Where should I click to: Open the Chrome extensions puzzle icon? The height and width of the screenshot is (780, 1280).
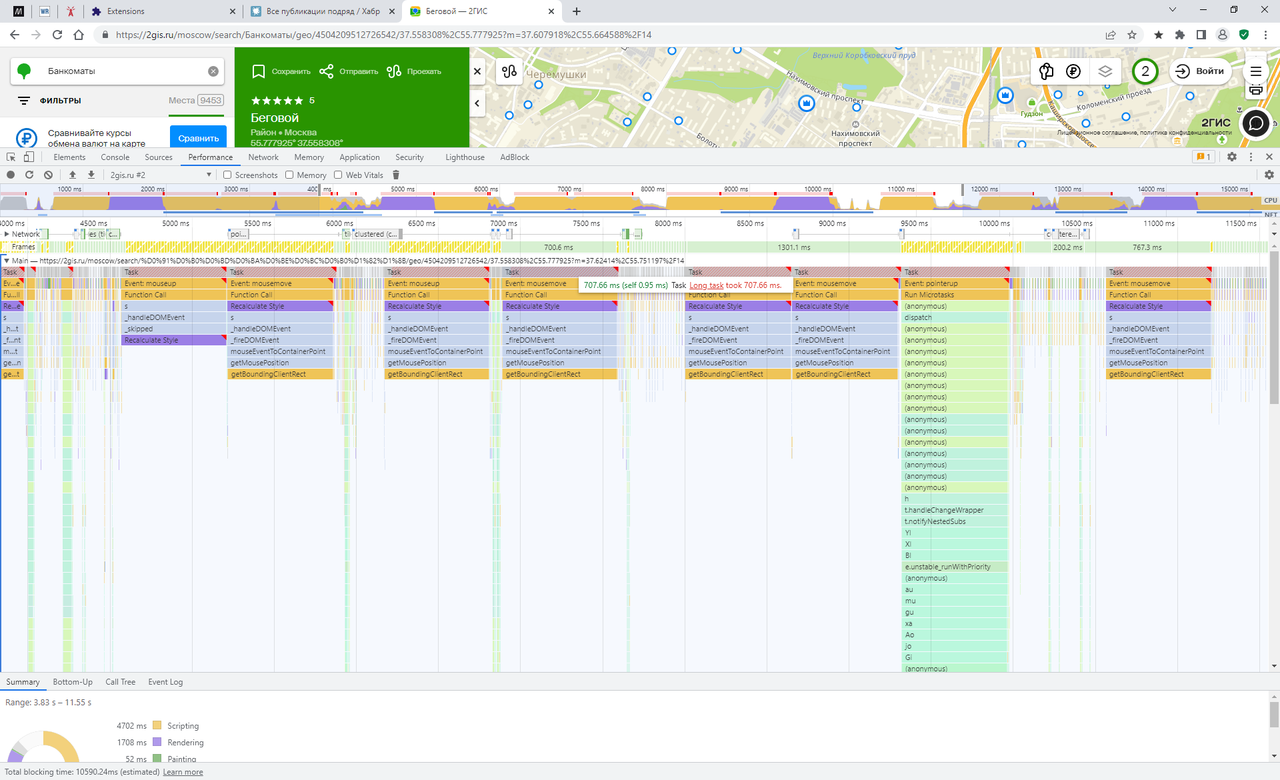pos(1180,34)
